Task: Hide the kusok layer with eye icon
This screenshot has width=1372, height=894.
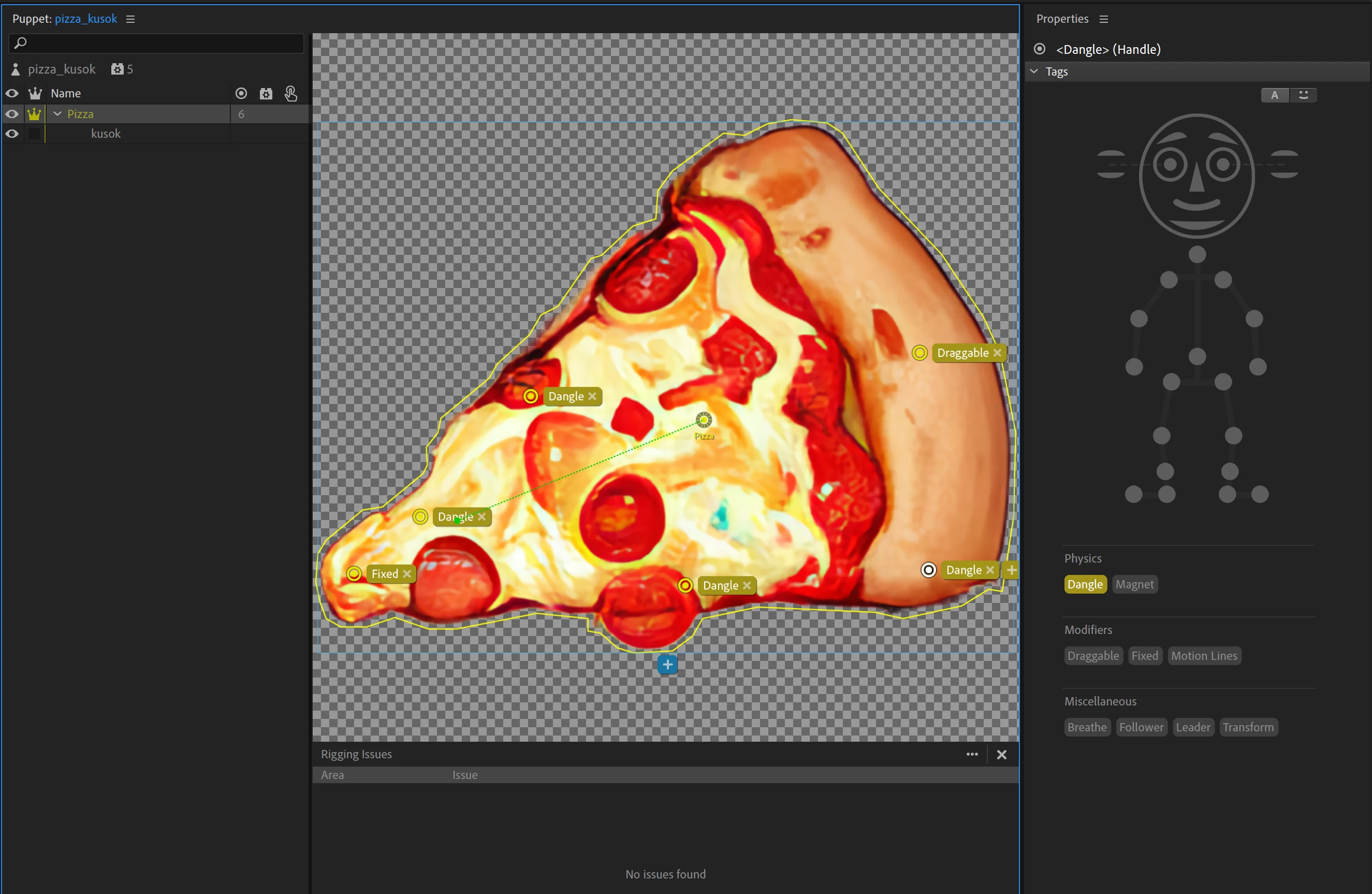Action: [x=11, y=133]
